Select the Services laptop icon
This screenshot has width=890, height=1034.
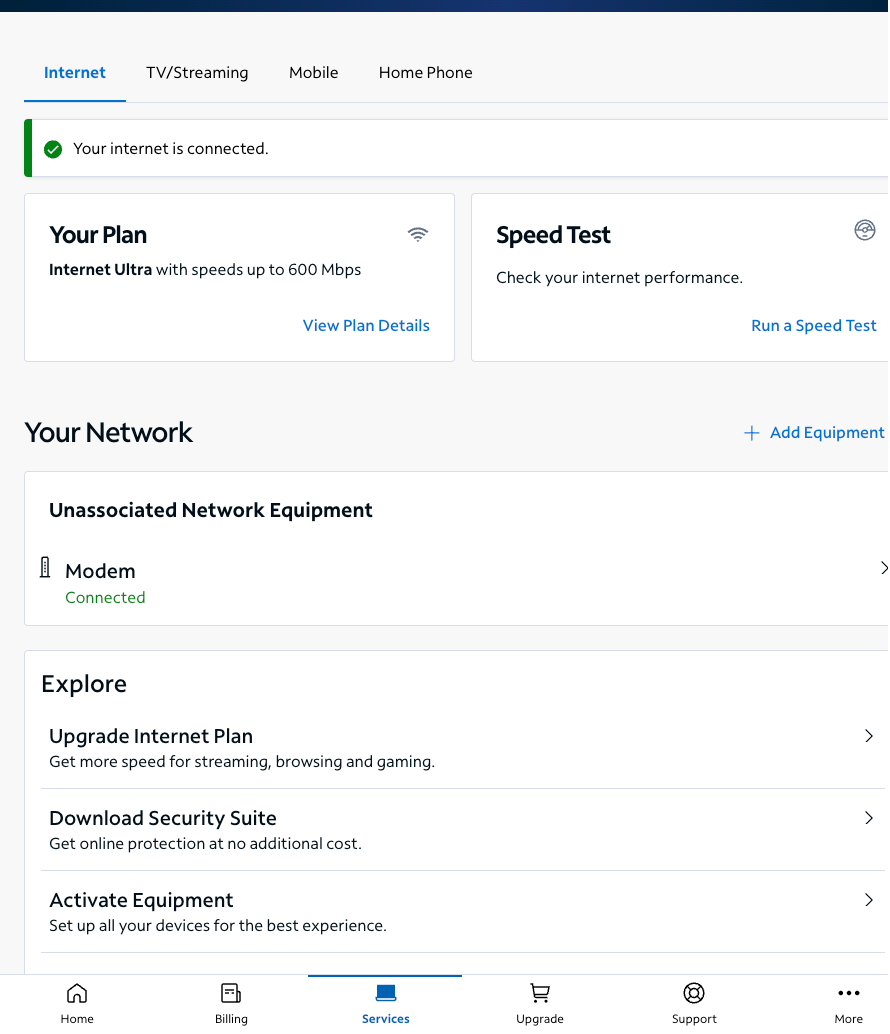coord(386,994)
